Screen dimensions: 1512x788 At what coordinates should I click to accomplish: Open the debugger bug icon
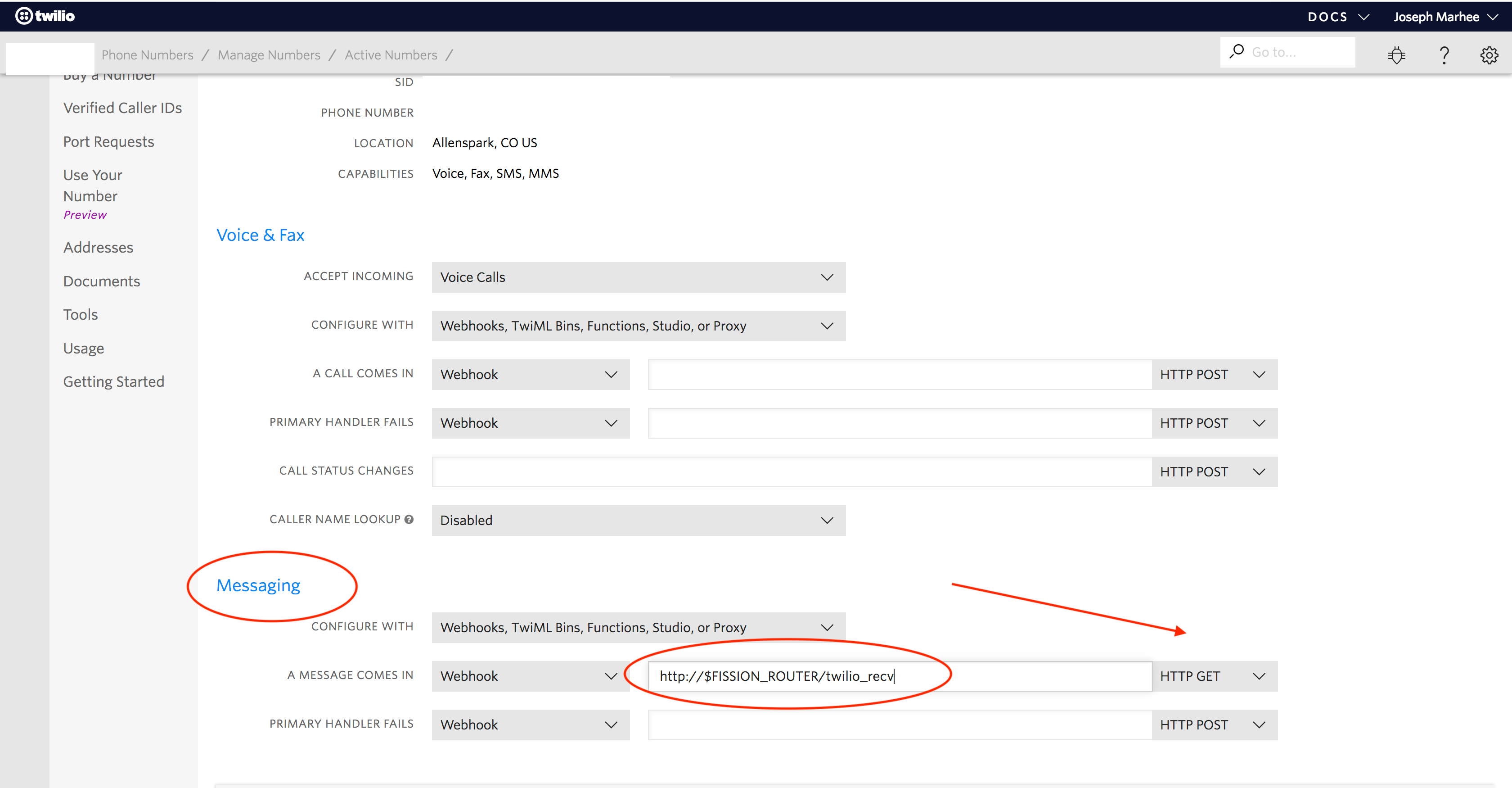[x=1396, y=55]
